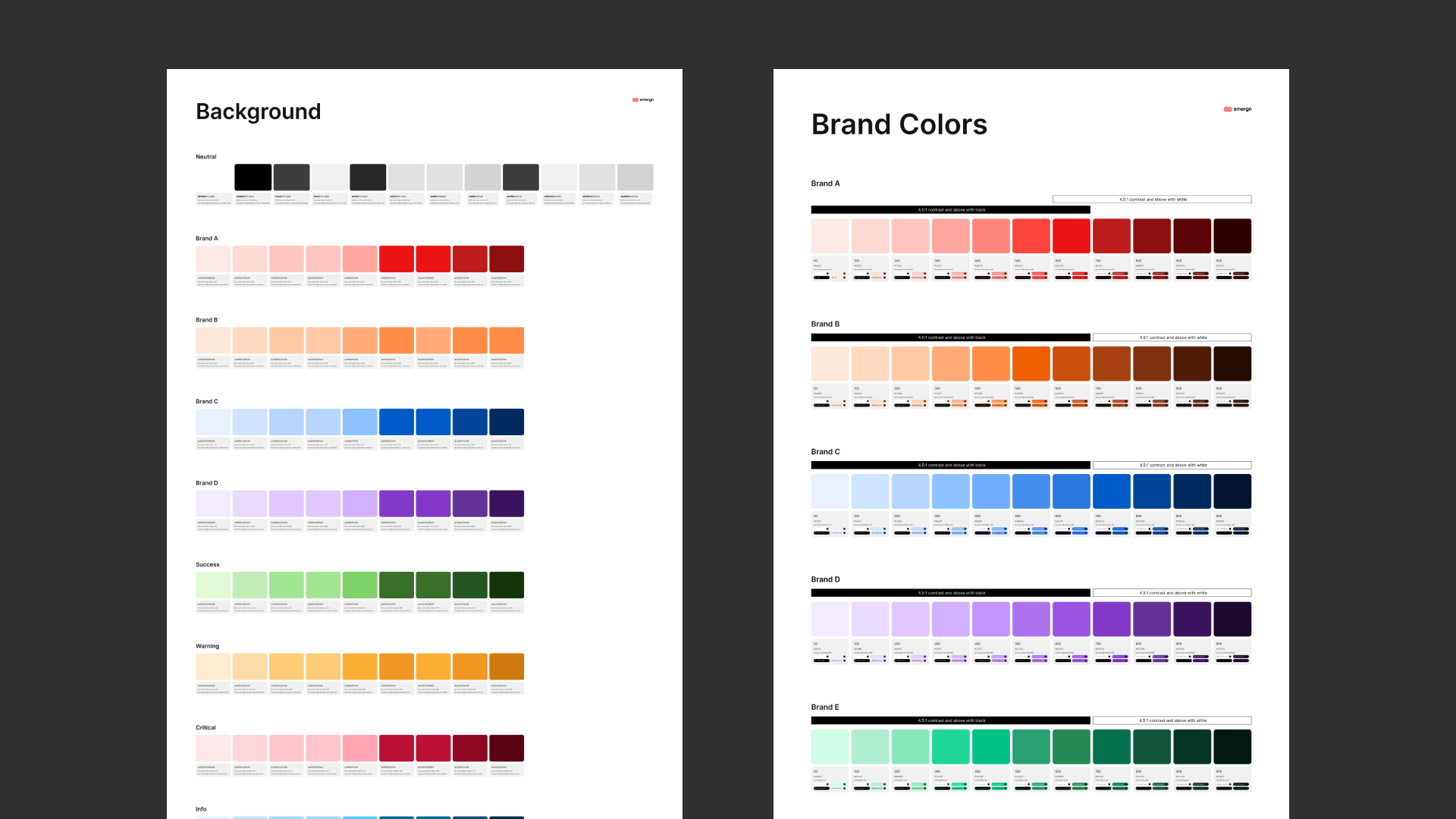Pick the Brand C 700 royal blue swatch in Brand Colors
The width and height of the screenshot is (1456, 819).
pos(1112,491)
